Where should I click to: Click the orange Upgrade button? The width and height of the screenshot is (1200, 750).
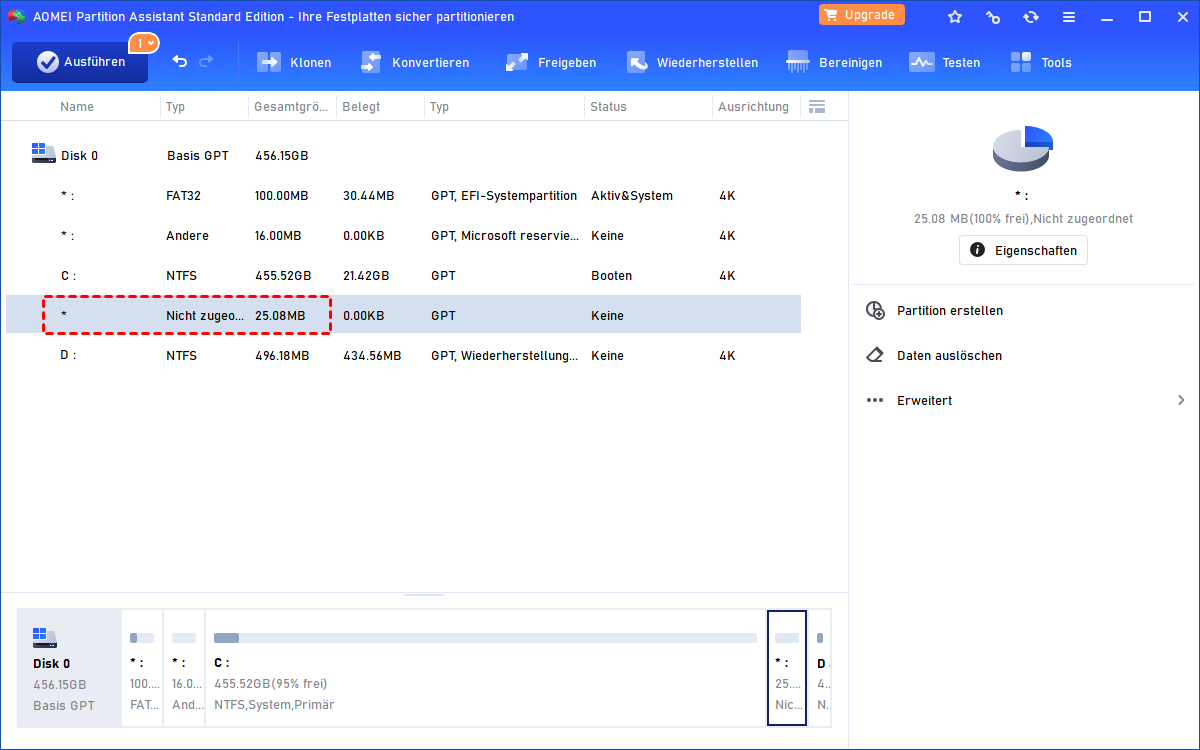click(862, 14)
